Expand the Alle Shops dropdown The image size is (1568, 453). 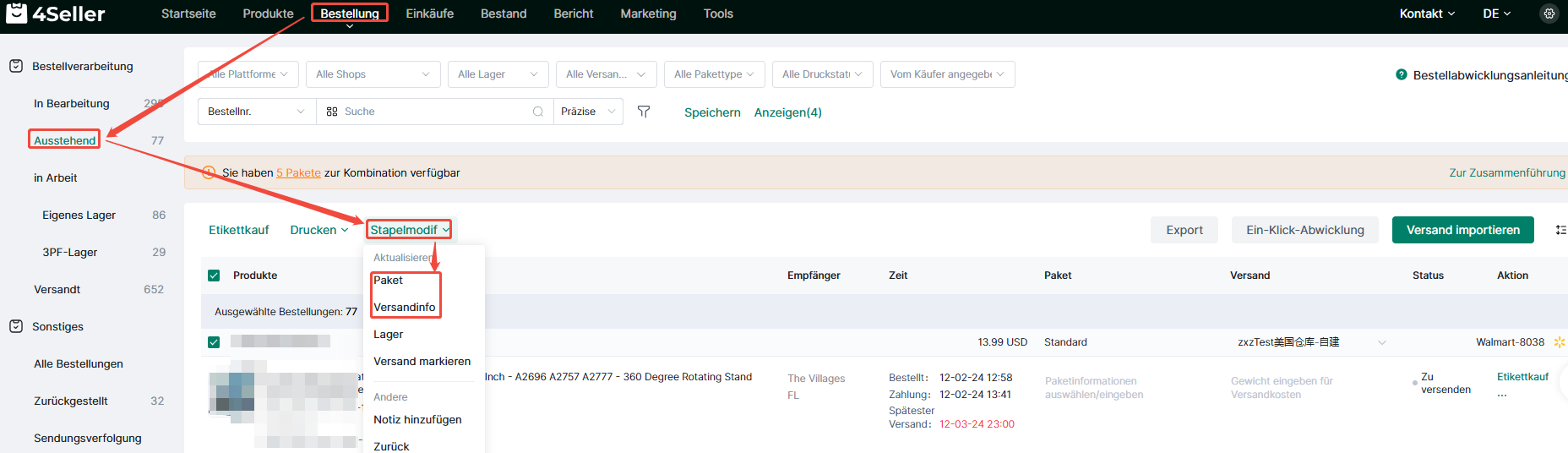coord(373,74)
